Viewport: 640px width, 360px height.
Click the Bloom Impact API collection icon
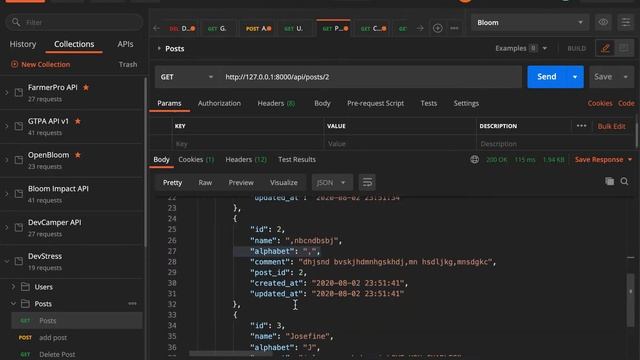19,193
